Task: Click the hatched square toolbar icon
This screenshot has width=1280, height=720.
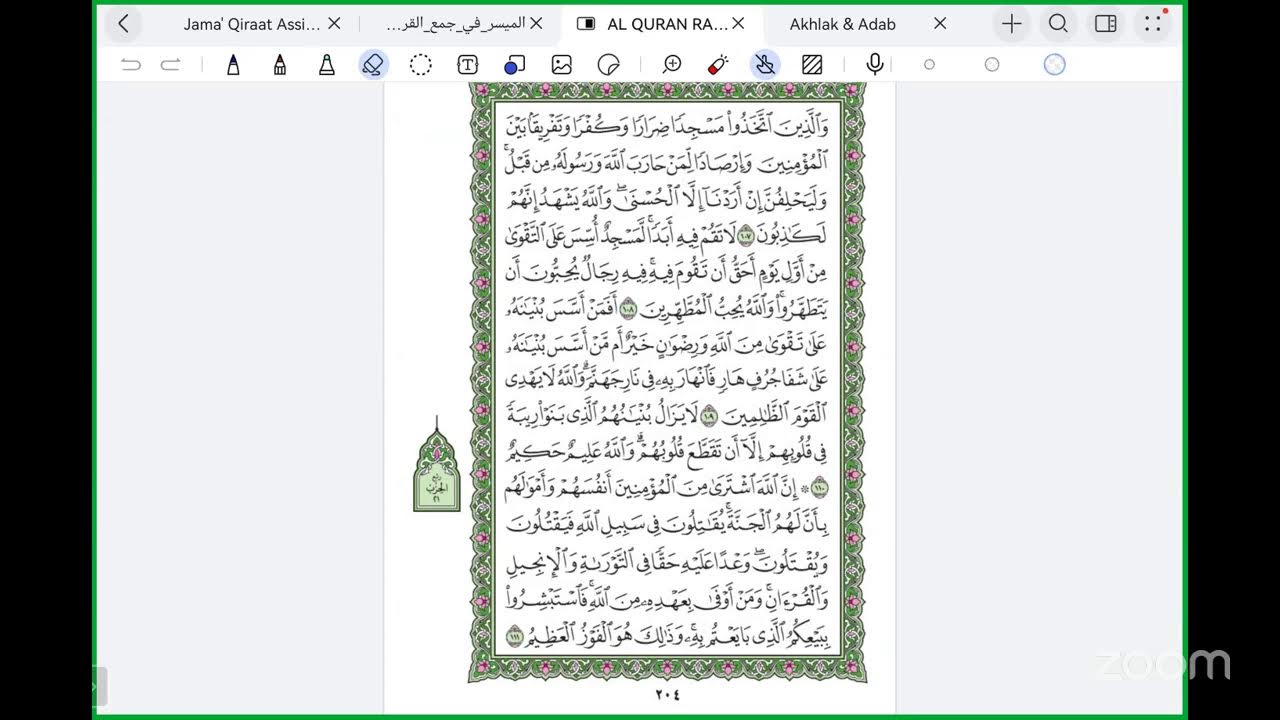Action: click(x=812, y=65)
